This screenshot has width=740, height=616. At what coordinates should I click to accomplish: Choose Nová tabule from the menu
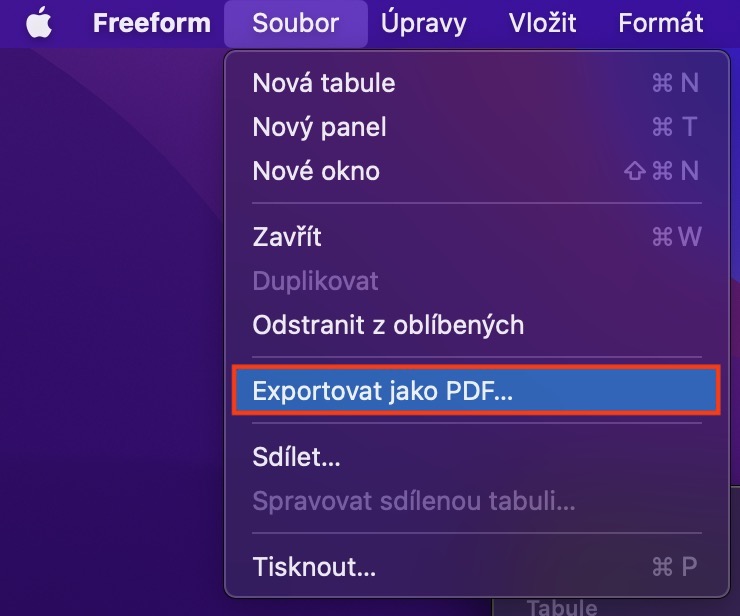324,83
